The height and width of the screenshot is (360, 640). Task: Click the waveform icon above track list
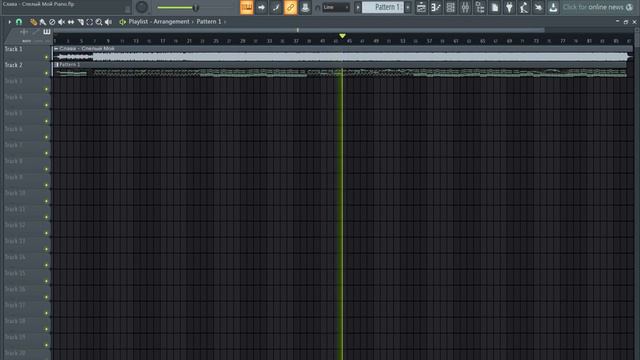click(x=24, y=31)
